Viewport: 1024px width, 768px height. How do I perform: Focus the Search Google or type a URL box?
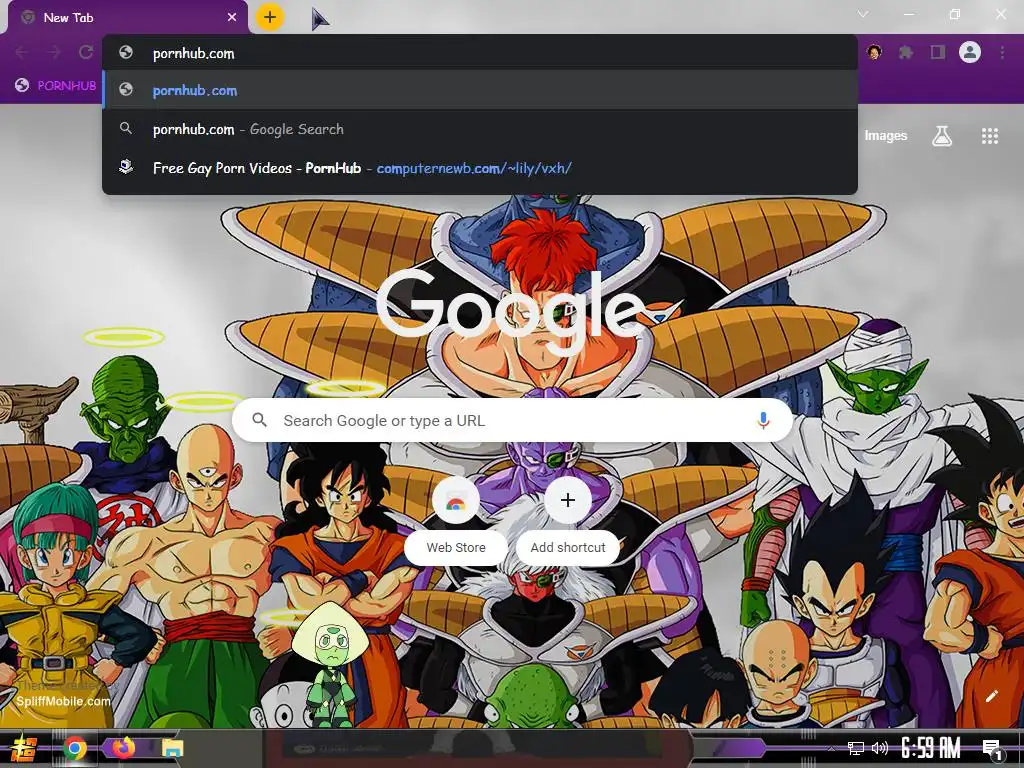(512, 420)
